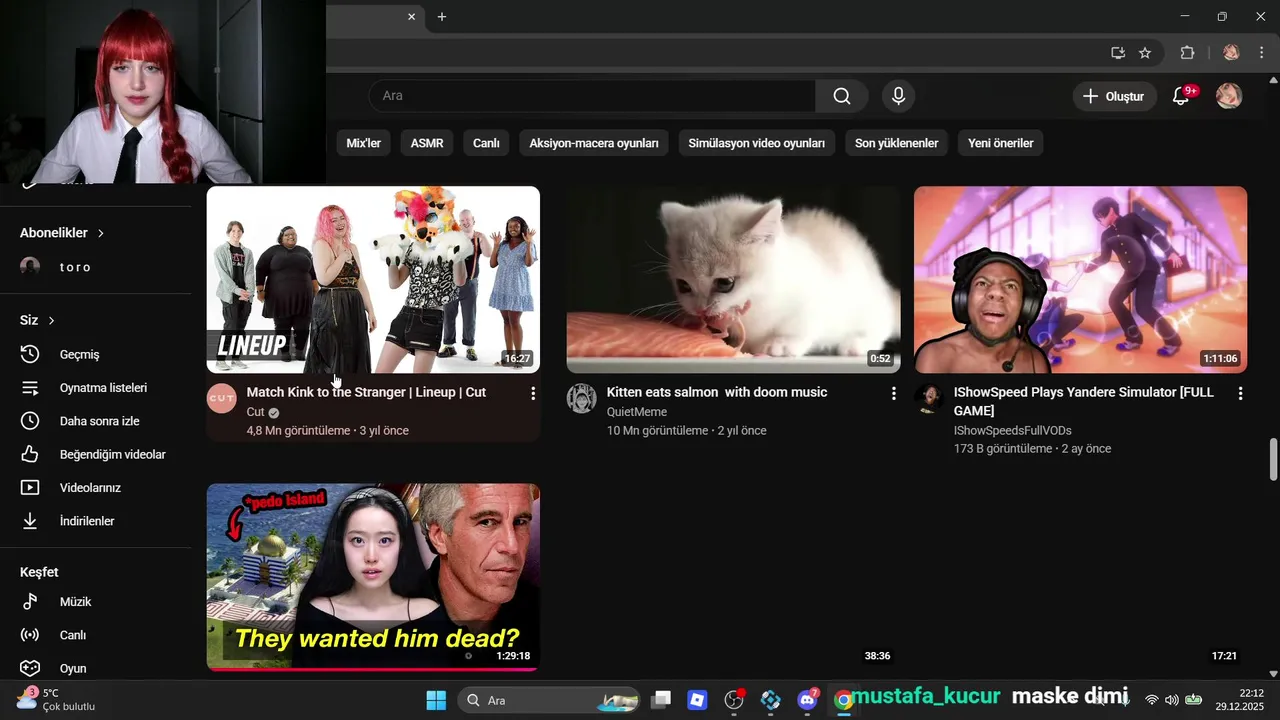
Task: Select the Canlı filter chip
Action: point(486,143)
